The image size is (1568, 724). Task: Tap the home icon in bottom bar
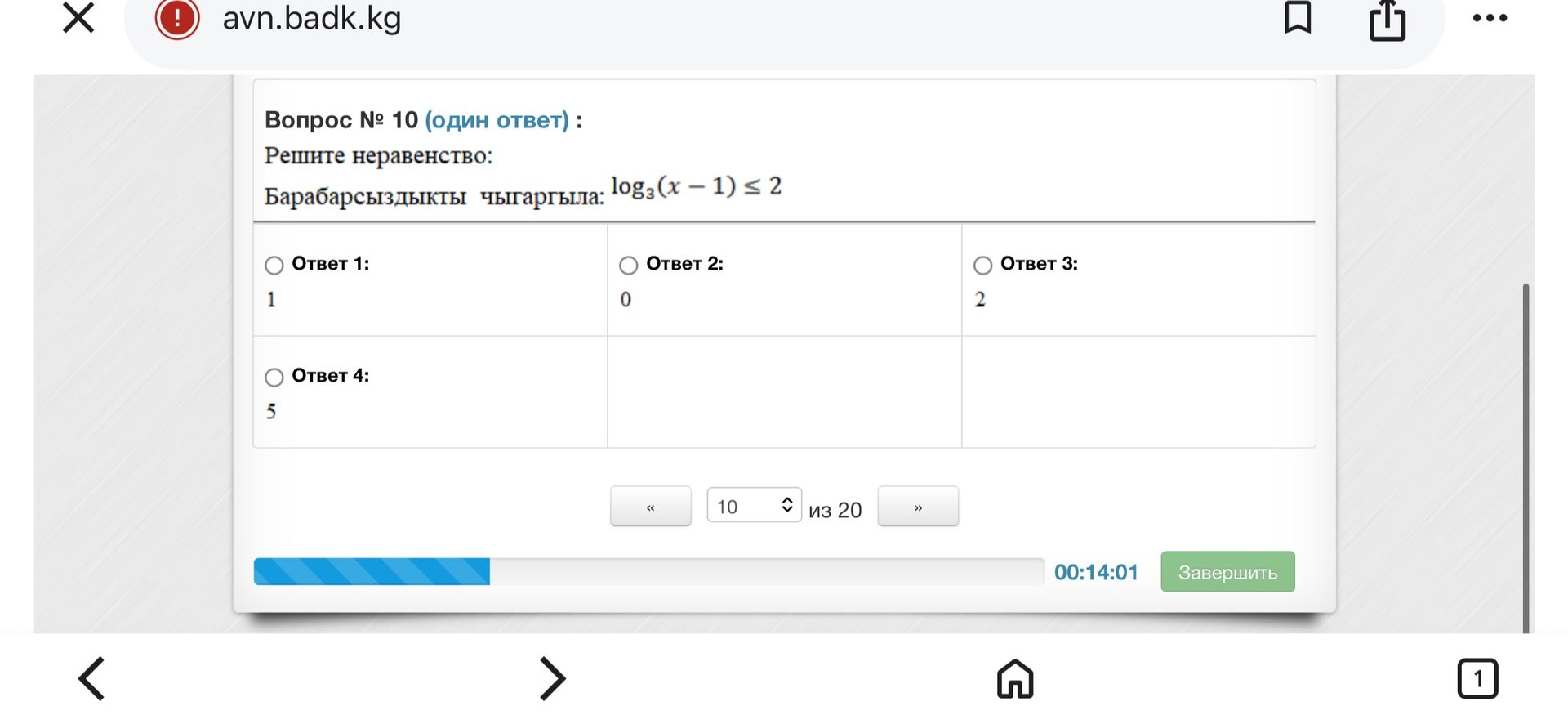coord(1015,678)
